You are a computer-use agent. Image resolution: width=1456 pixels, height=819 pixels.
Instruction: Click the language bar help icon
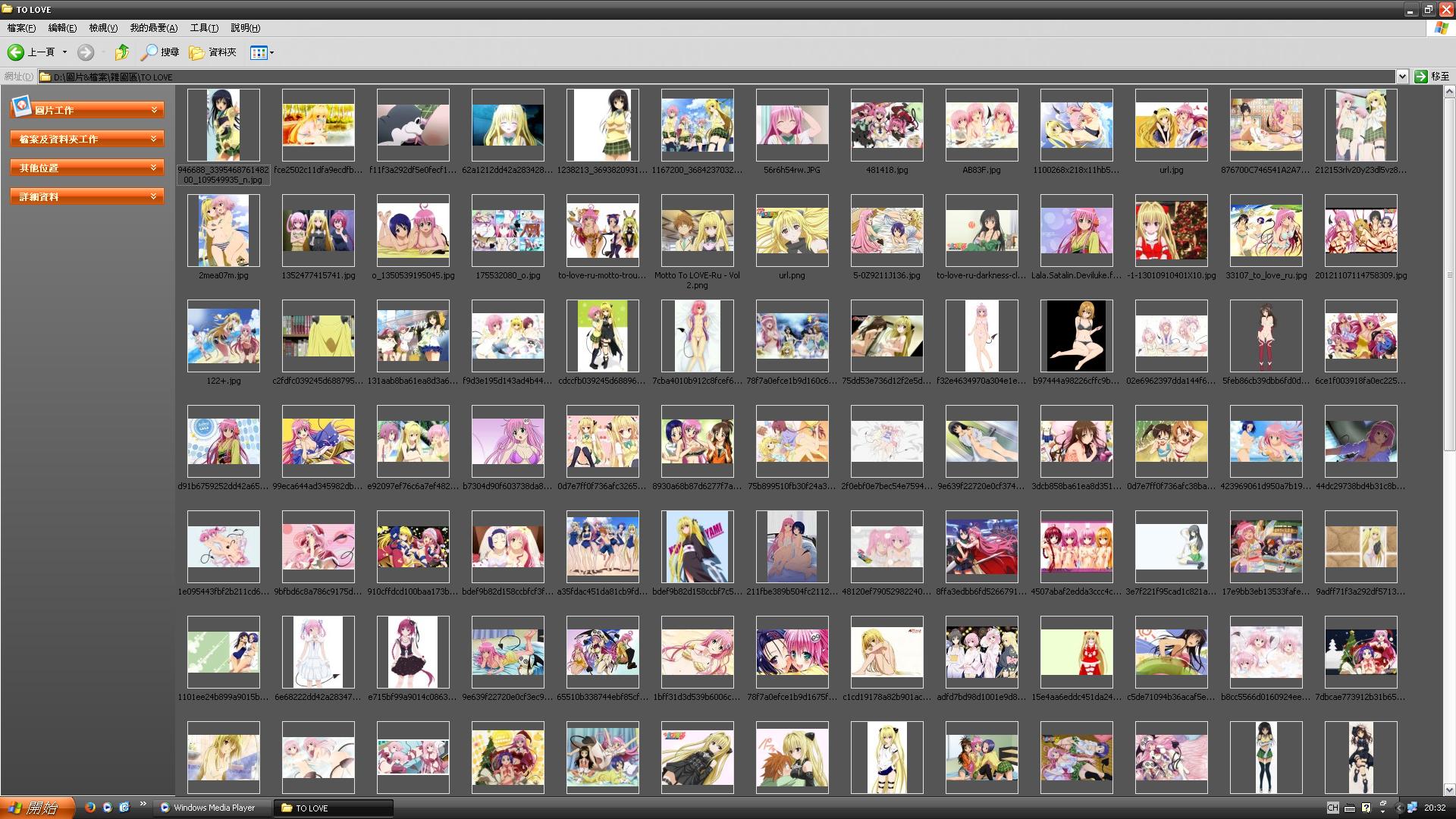(x=1367, y=808)
